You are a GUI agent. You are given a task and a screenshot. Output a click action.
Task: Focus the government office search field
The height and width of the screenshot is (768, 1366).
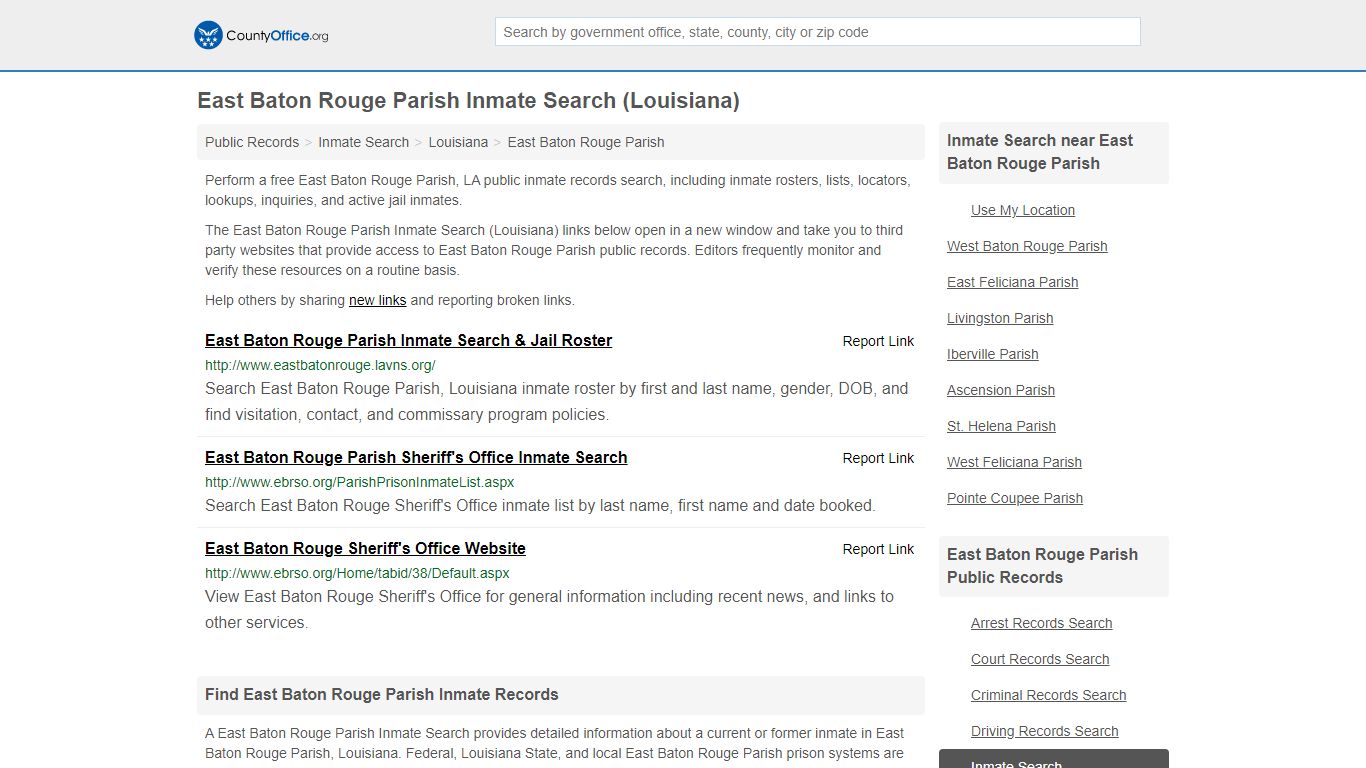[817, 32]
